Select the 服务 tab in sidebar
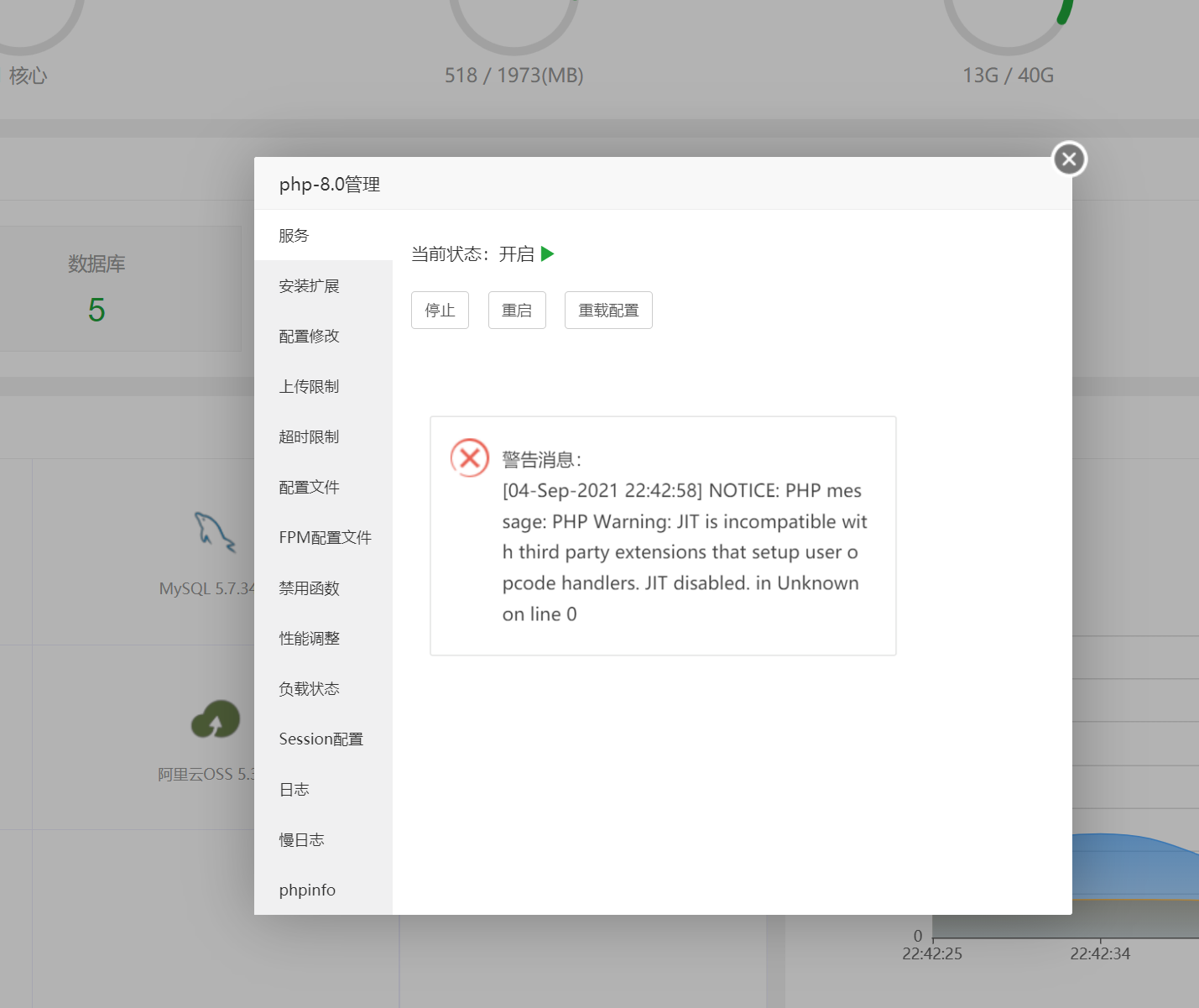Screen dimensions: 1199x1008 click(323, 235)
